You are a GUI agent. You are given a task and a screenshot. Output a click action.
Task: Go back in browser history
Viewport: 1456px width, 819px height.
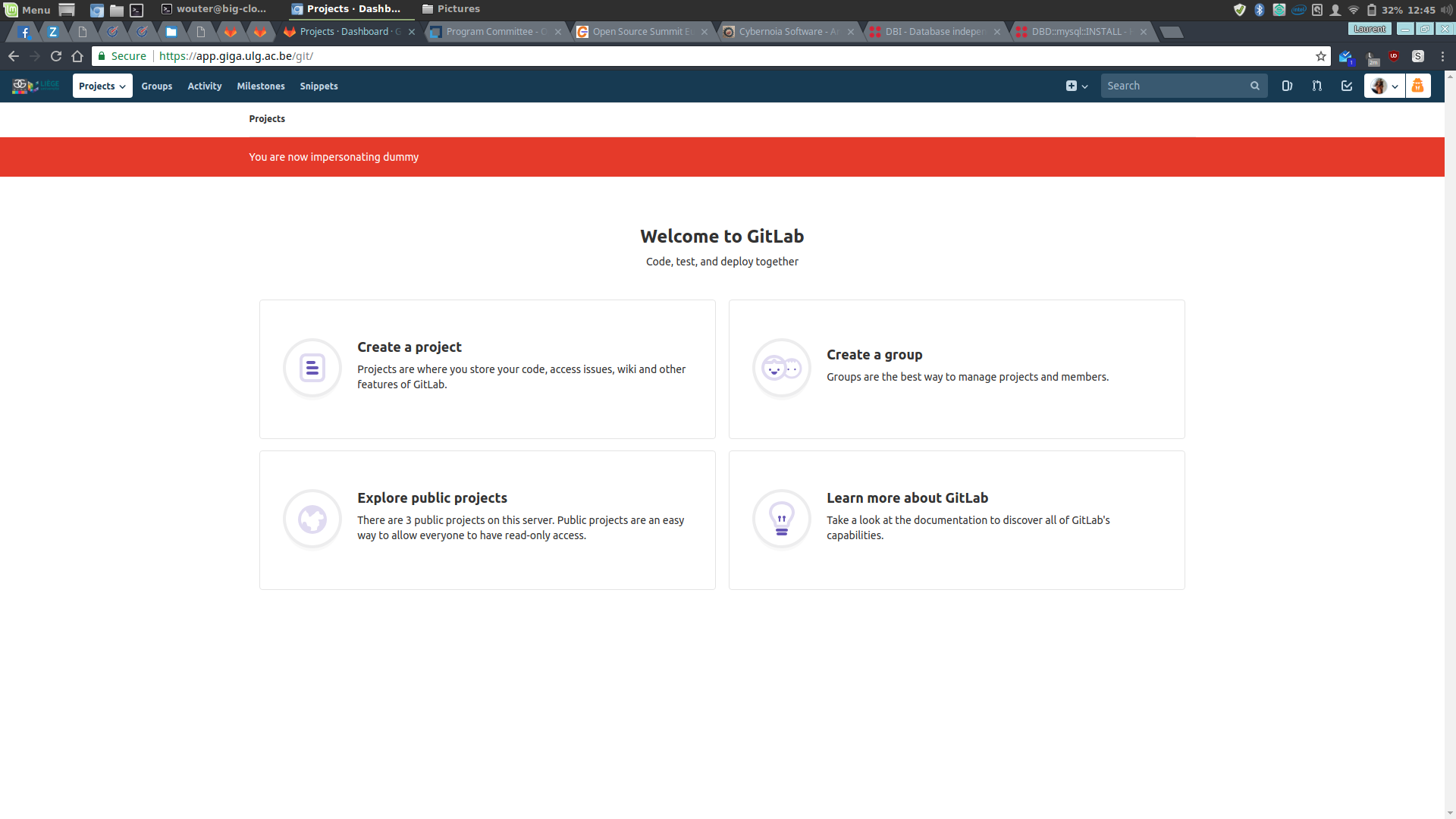point(14,56)
